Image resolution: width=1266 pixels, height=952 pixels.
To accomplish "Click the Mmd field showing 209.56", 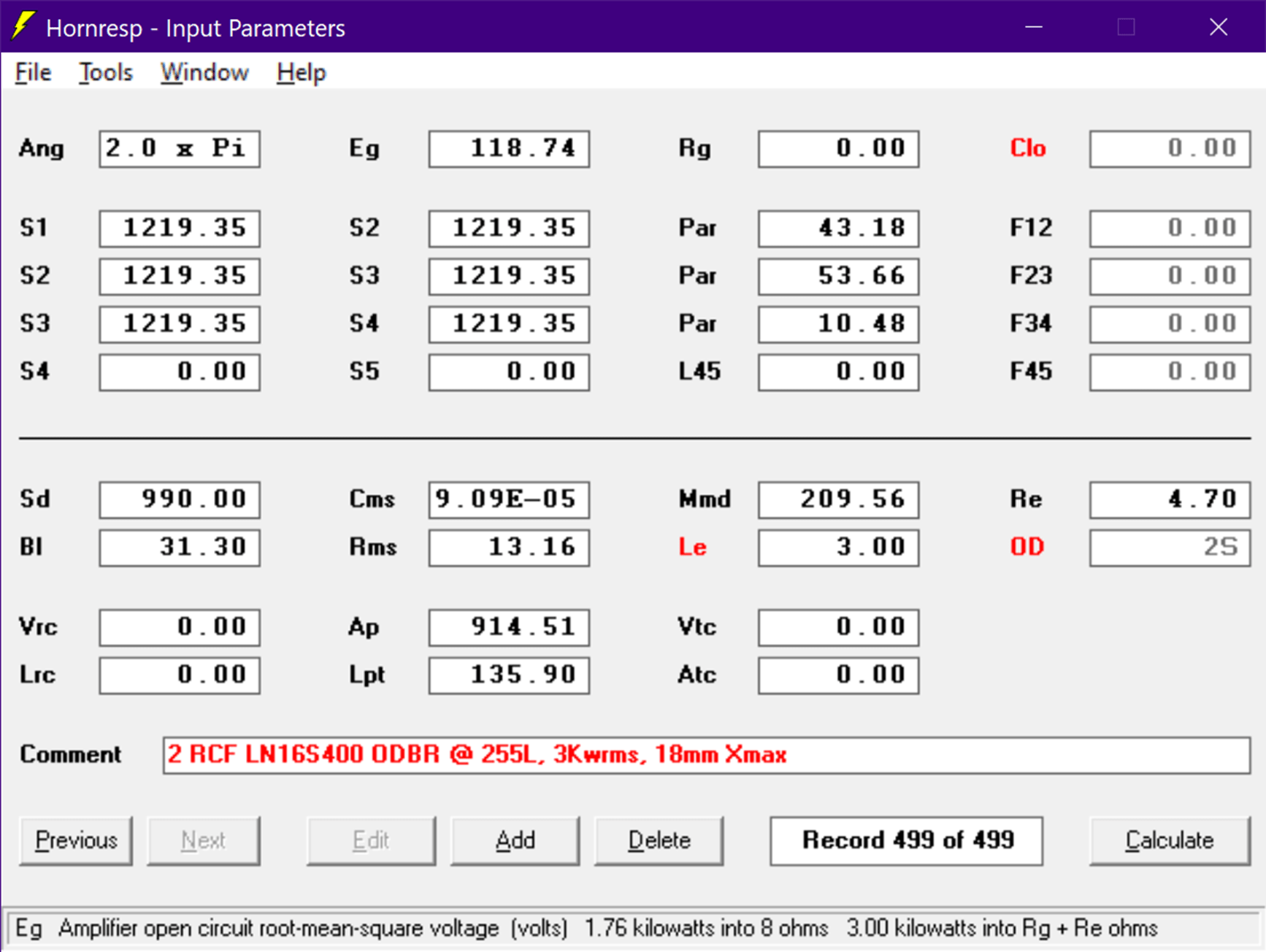I will click(838, 500).
